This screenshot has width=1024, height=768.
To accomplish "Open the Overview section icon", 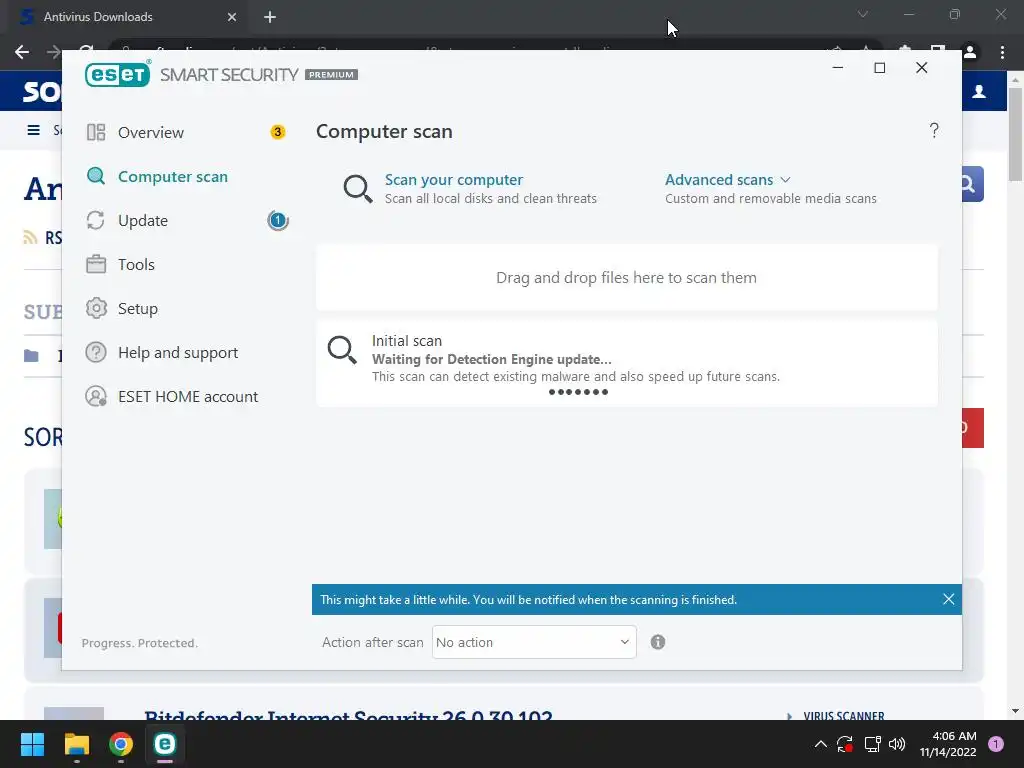I will 96,133.
